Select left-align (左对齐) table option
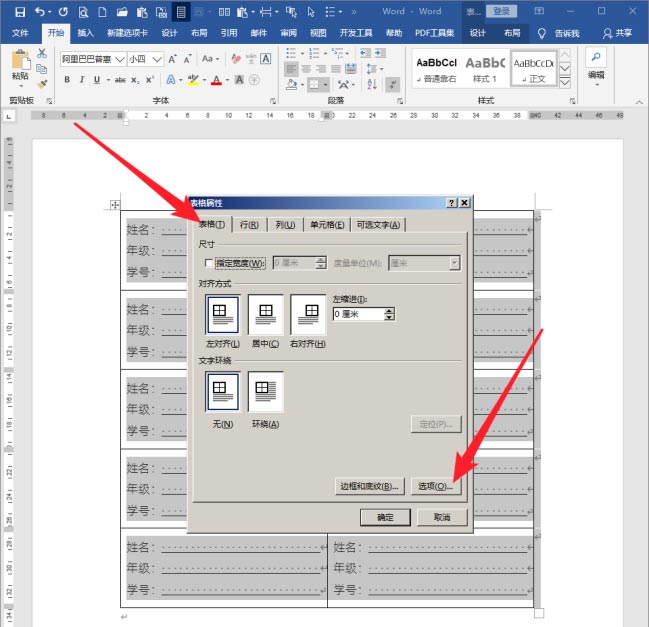Image resolution: width=649 pixels, height=627 pixels. click(223, 314)
